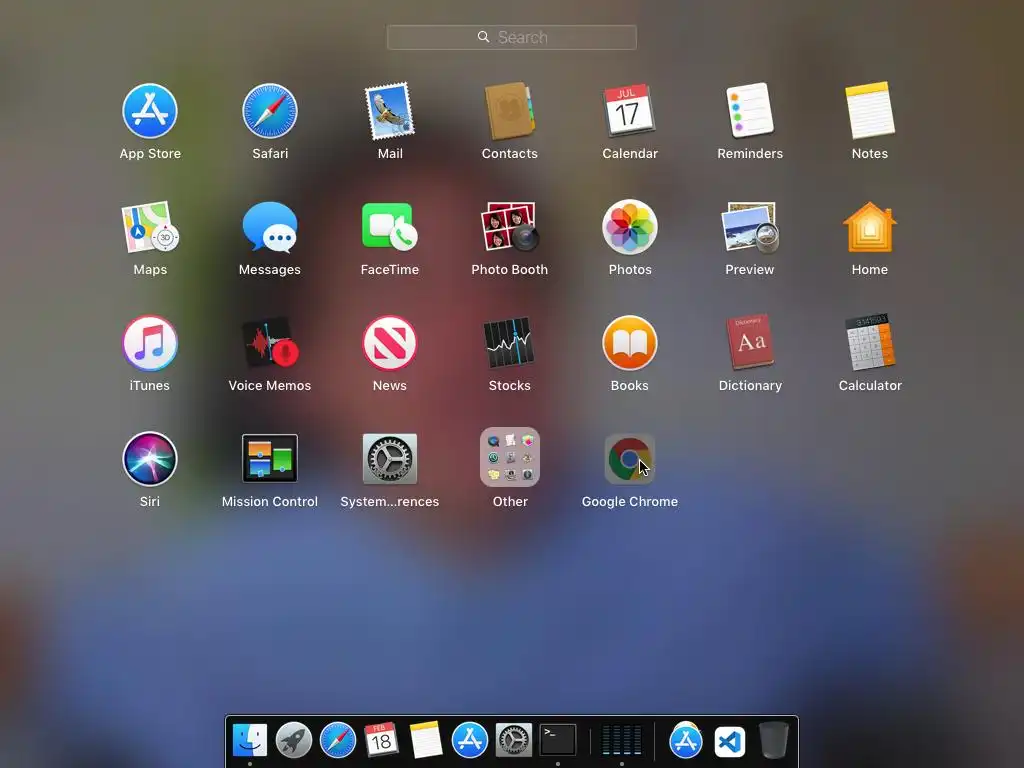Open Mission Control
Viewport: 1024px width, 768px height.
pos(270,458)
